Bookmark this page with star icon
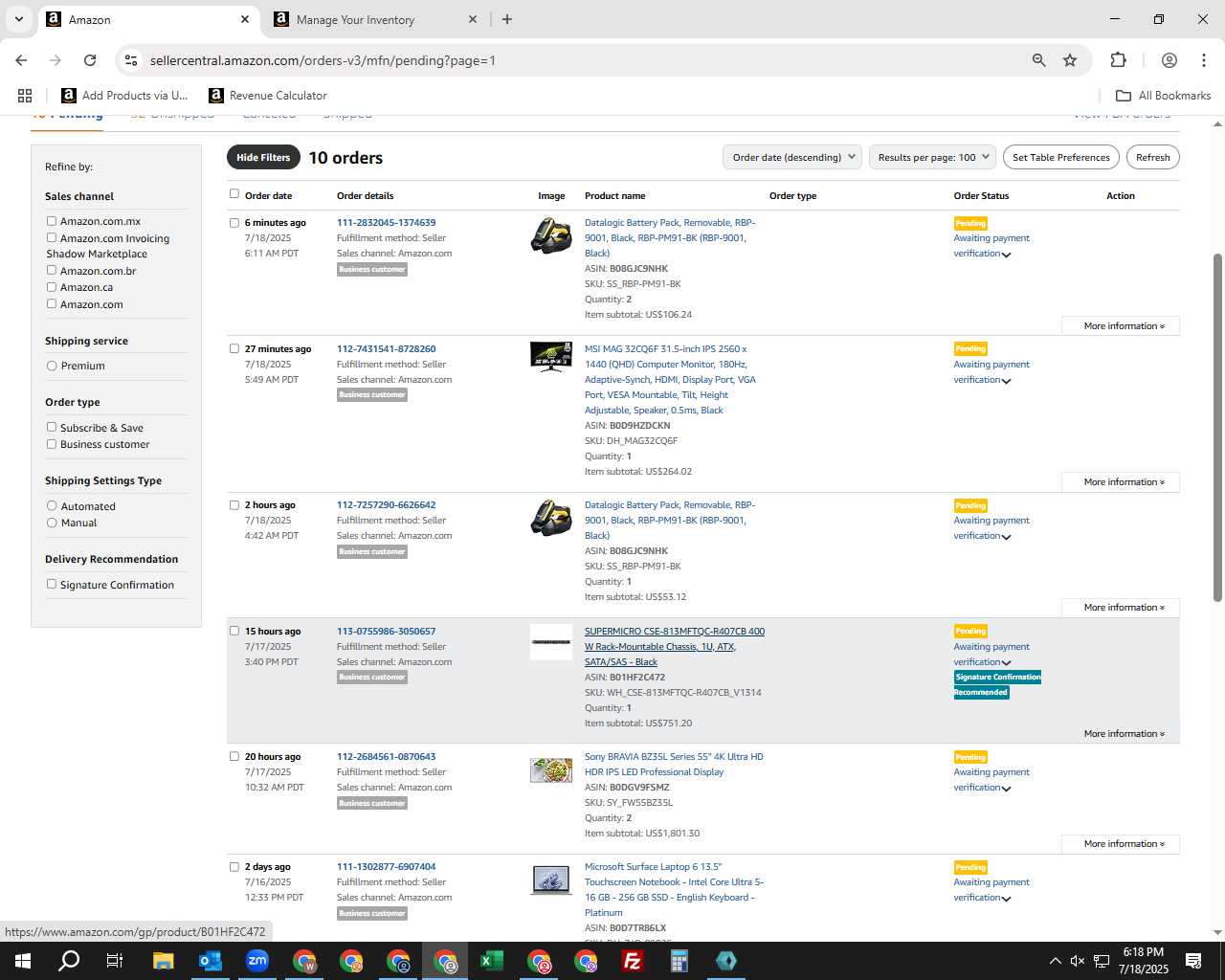This screenshot has height=980, width=1225. coord(1070,60)
